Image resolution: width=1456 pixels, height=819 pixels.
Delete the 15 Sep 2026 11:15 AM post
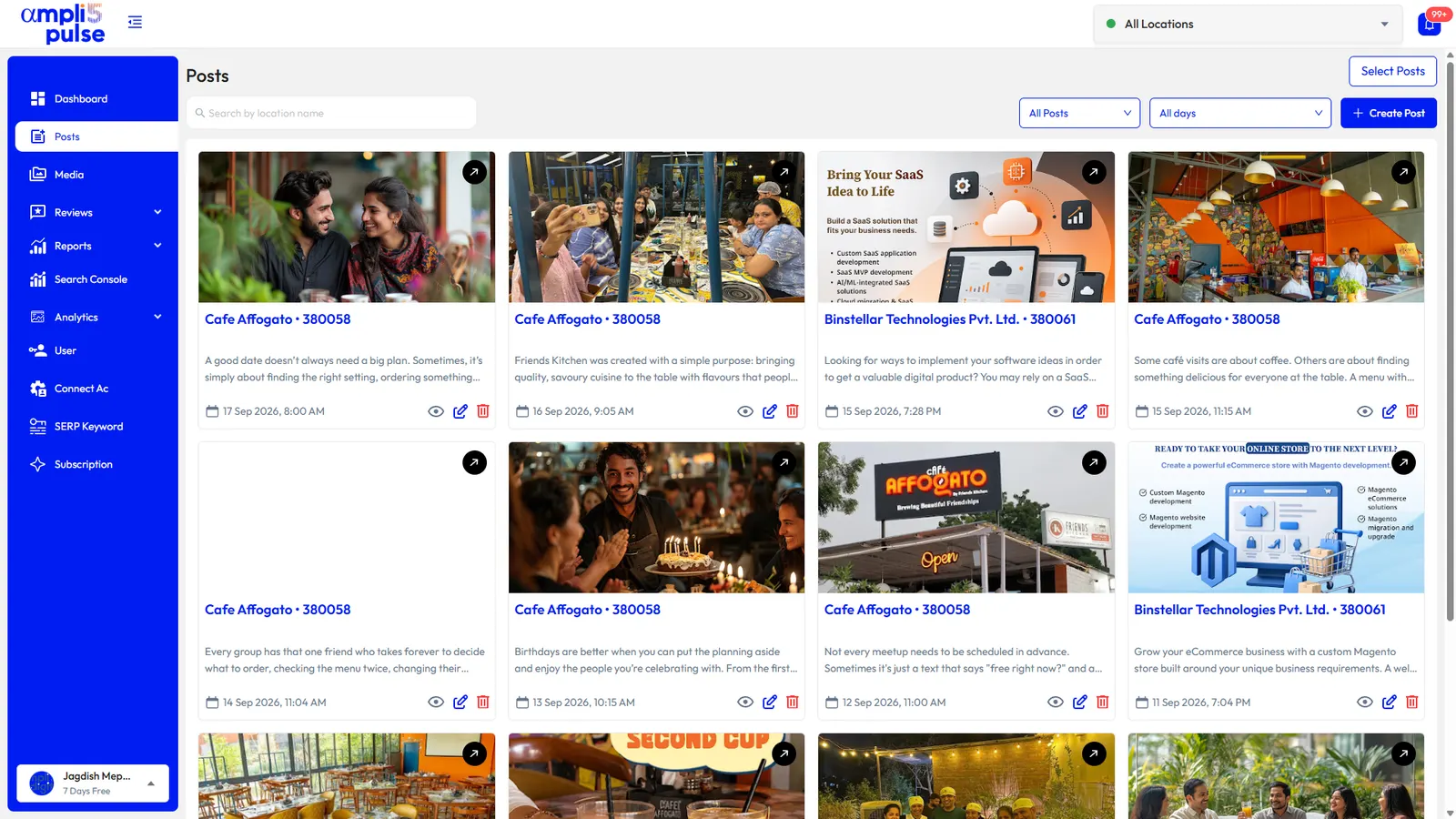[1412, 411]
